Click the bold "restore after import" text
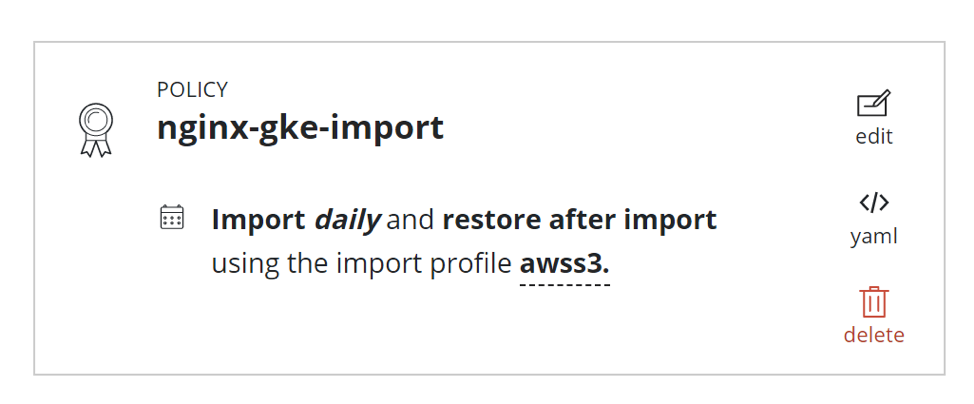 pyautogui.click(x=580, y=220)
